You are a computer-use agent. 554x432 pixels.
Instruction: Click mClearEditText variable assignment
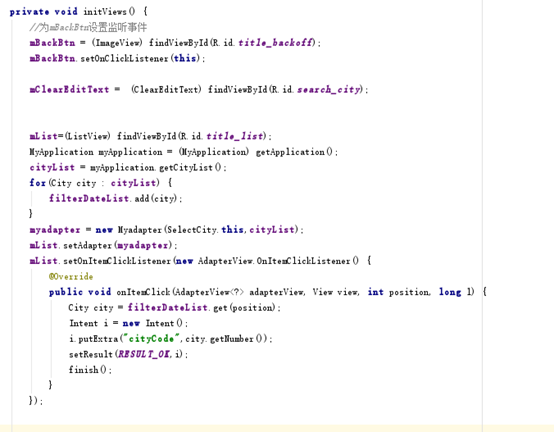(x=69, y=89)
